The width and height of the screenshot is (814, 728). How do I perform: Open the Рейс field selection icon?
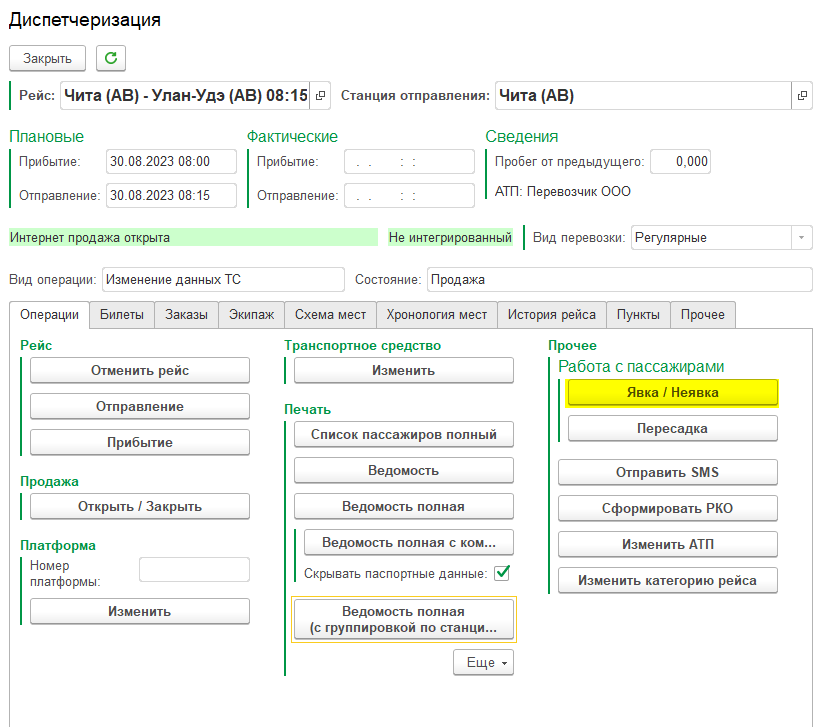[320, 96]
